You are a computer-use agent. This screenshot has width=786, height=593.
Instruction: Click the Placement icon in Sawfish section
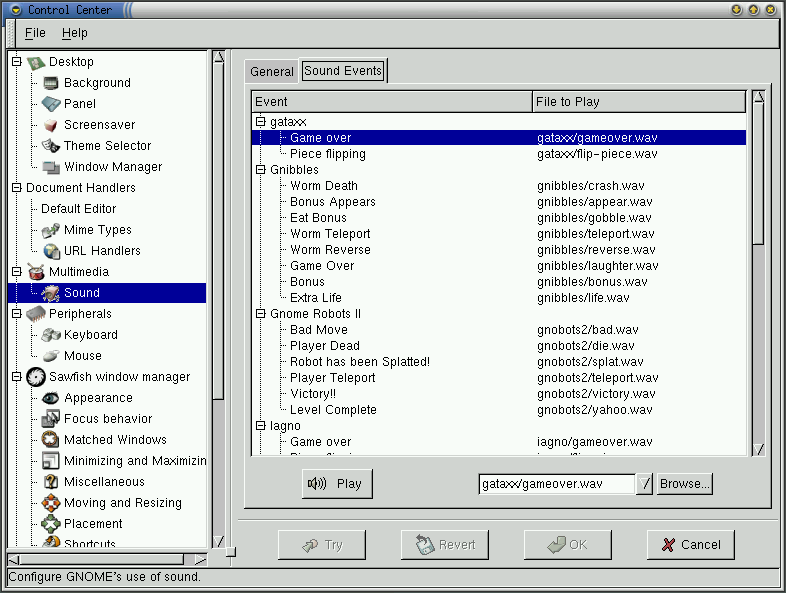click(x=51, y=524)
